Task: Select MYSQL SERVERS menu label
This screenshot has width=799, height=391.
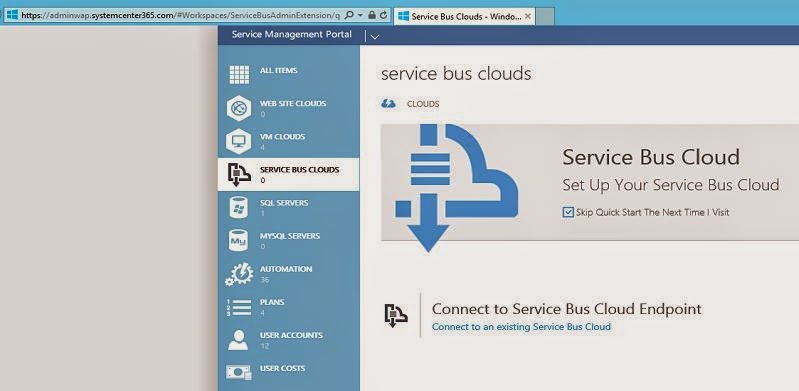Action: point(290,236)
